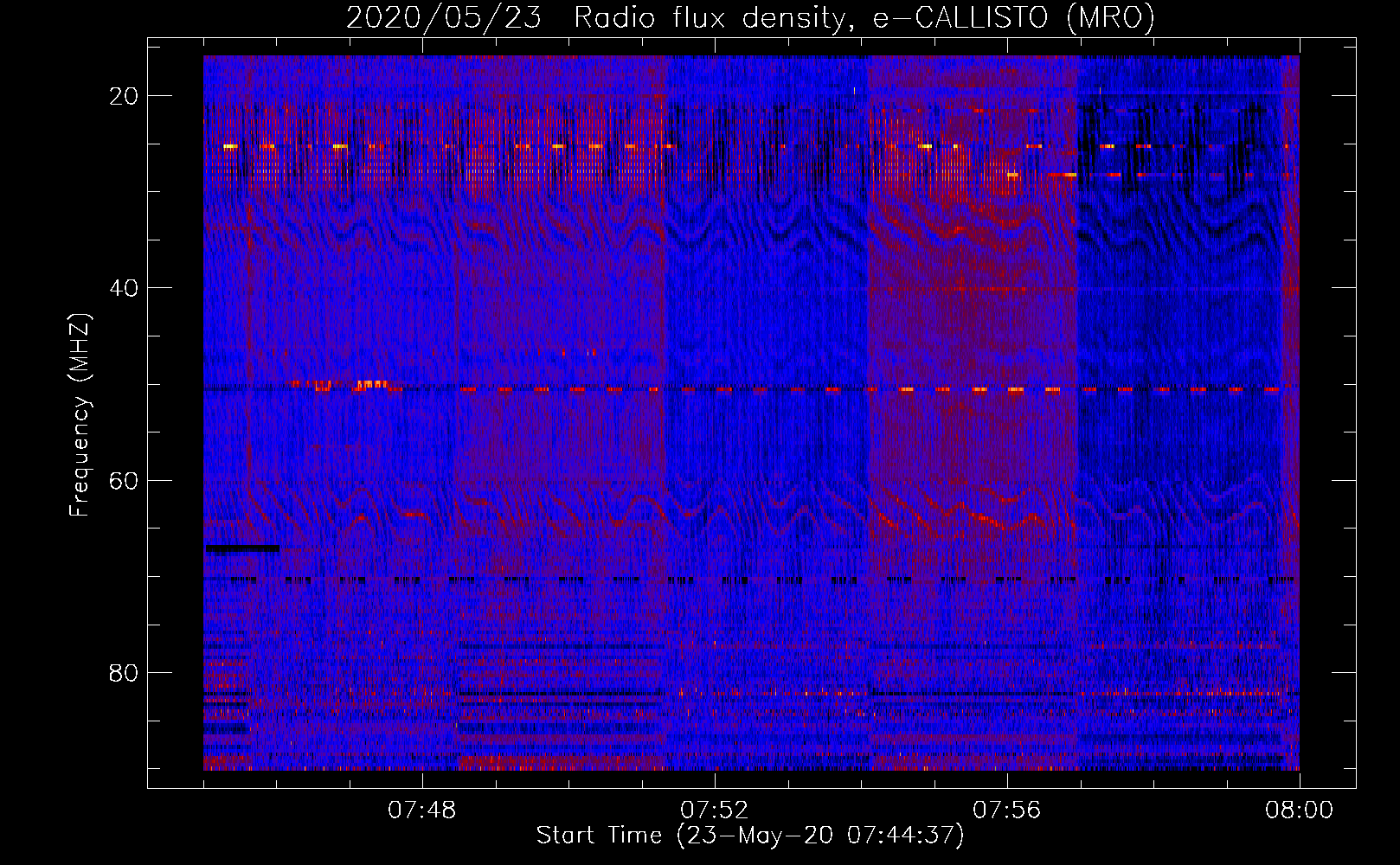Click the 40 MHz frequency tick label

(x=125, y=288)
